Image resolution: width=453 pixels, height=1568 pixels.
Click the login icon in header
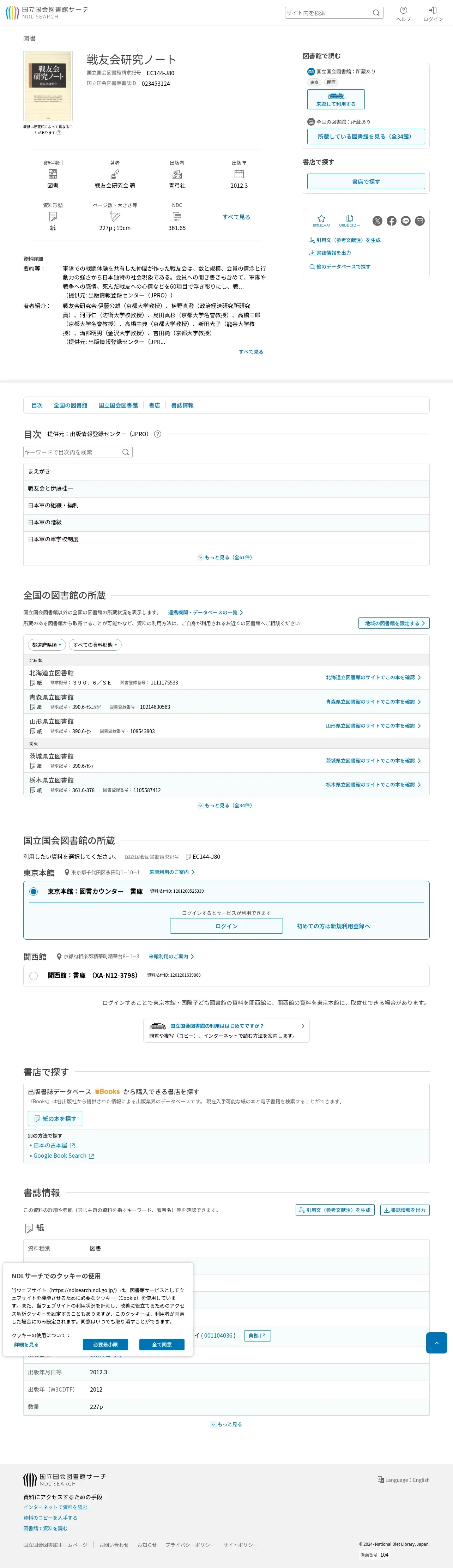click(433, 10)
